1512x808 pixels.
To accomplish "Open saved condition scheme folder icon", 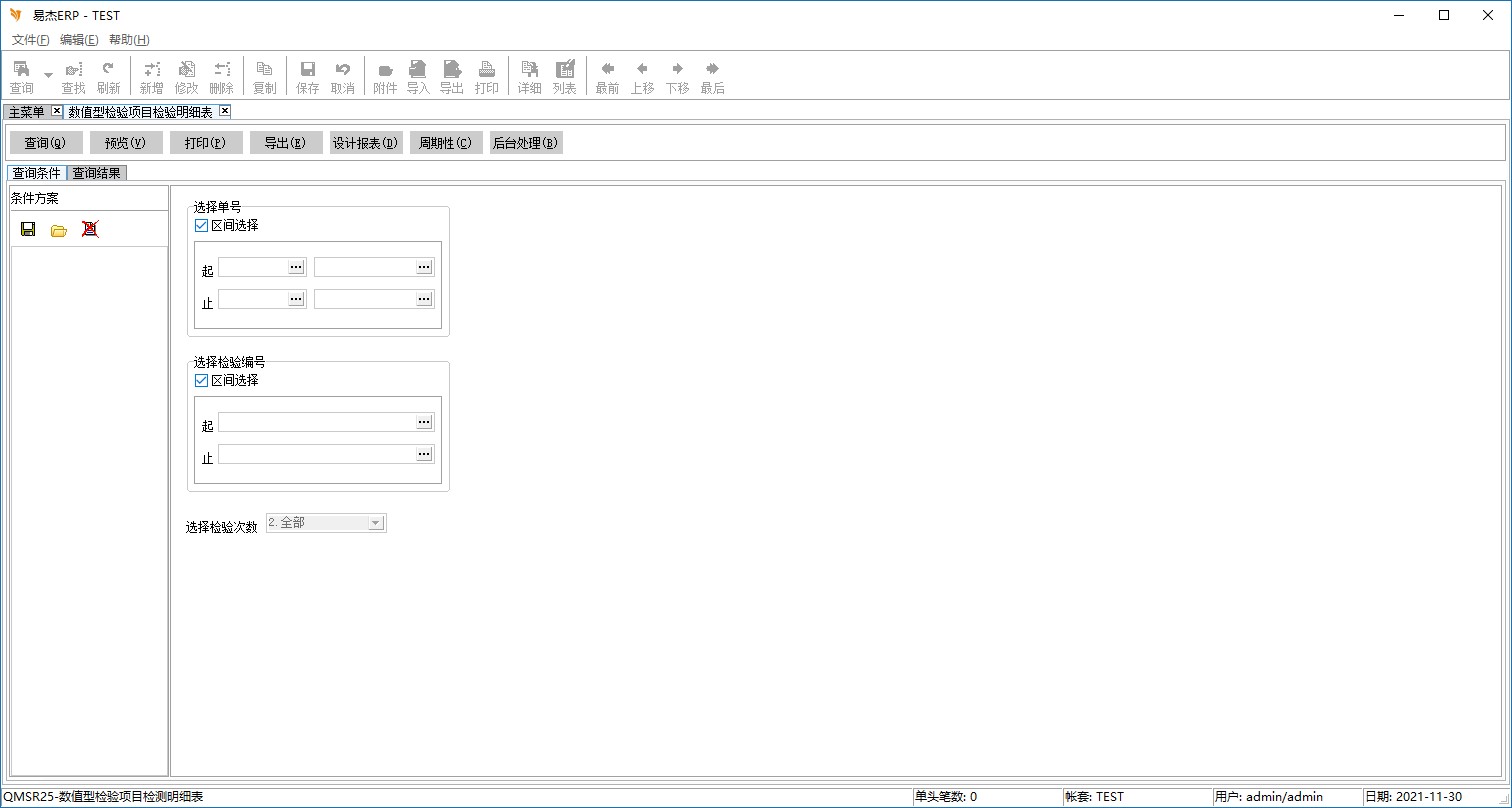I will pyautogui.click(x=59, y=230).
